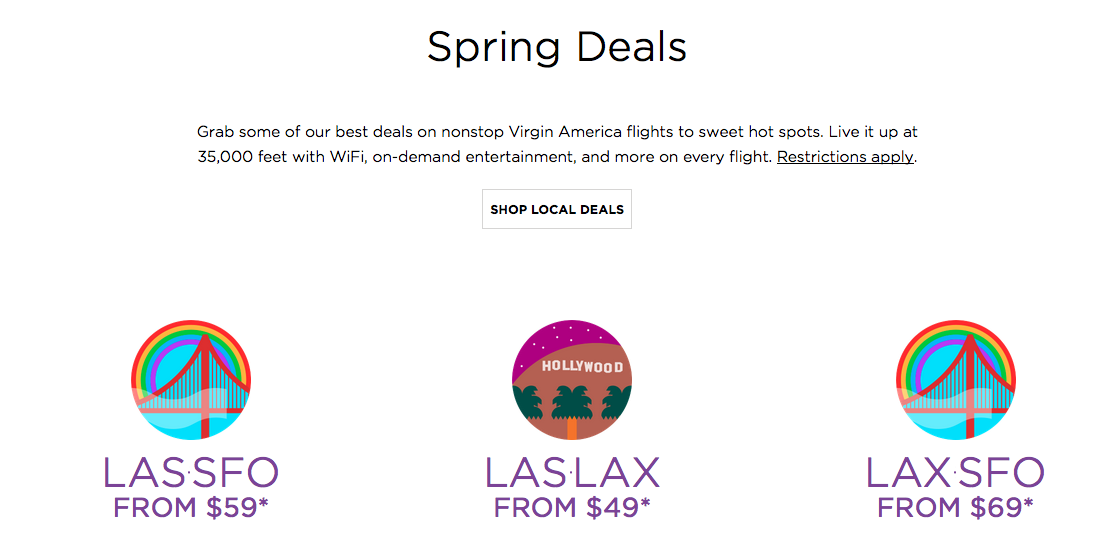Click the FROM $69* fare
Image resolution: width=1098 pixels, height=552 pixels.
pyautogui.click(x=956, y=508)
